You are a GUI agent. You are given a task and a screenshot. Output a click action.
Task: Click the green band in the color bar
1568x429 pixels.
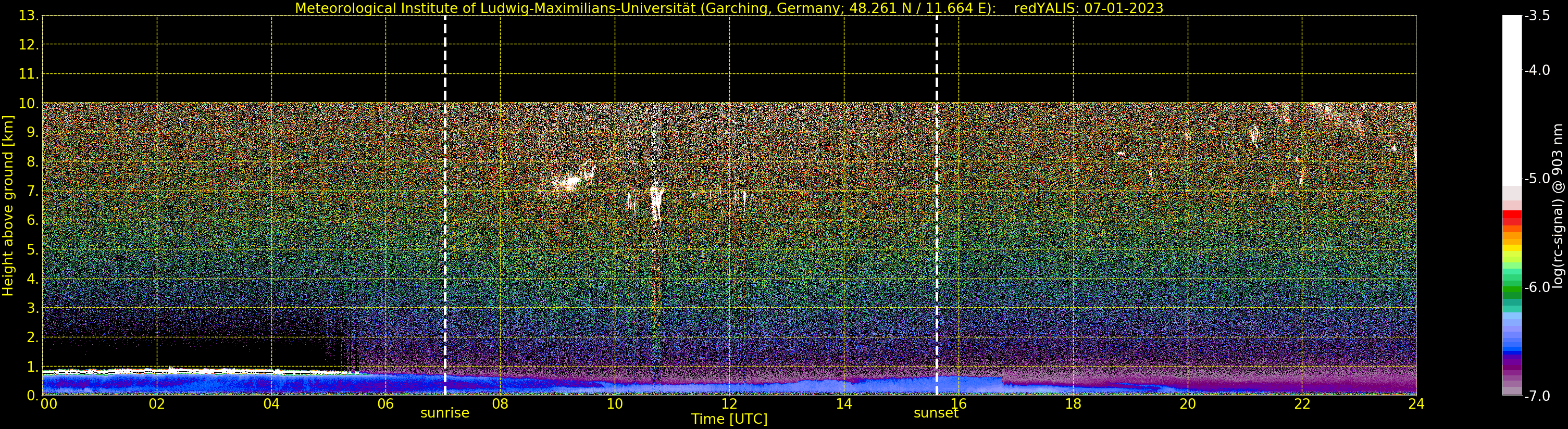pyautogui.click(x=1511, y=292)
